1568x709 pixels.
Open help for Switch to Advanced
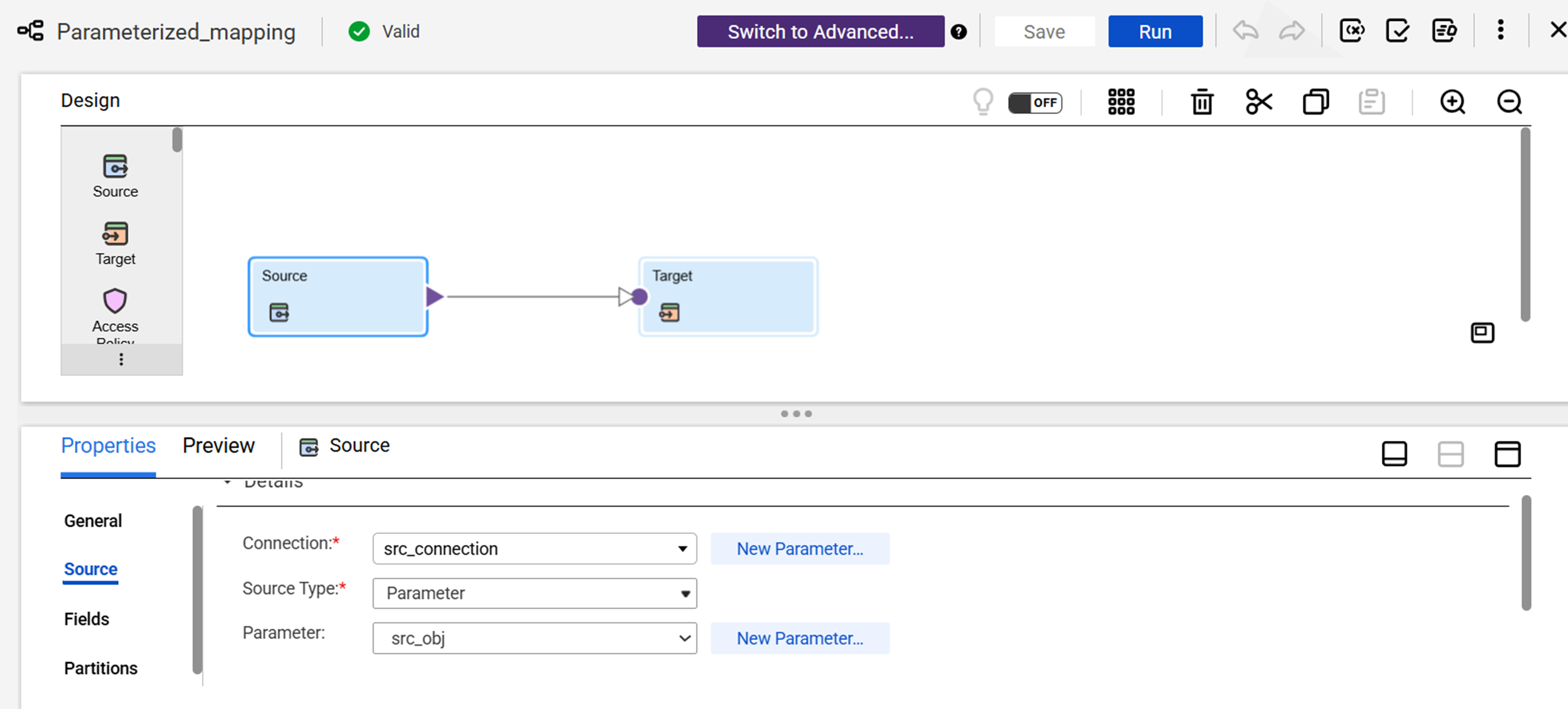[x=958, y=31]
